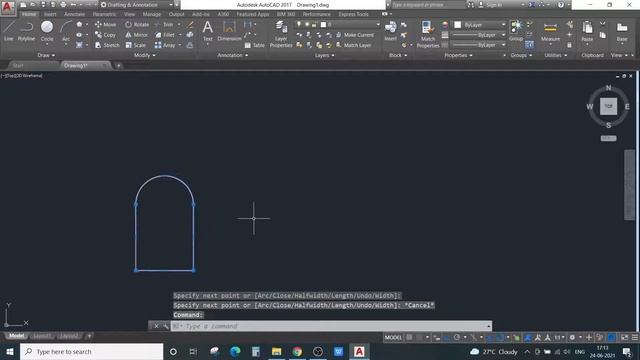Click the command line input field
Viewport: 640px width, 360px height.
(x=330, y=326)
